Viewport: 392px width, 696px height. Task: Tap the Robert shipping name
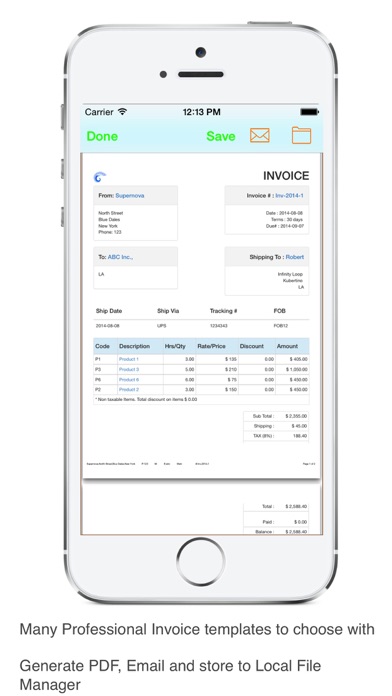click(295, 257)
